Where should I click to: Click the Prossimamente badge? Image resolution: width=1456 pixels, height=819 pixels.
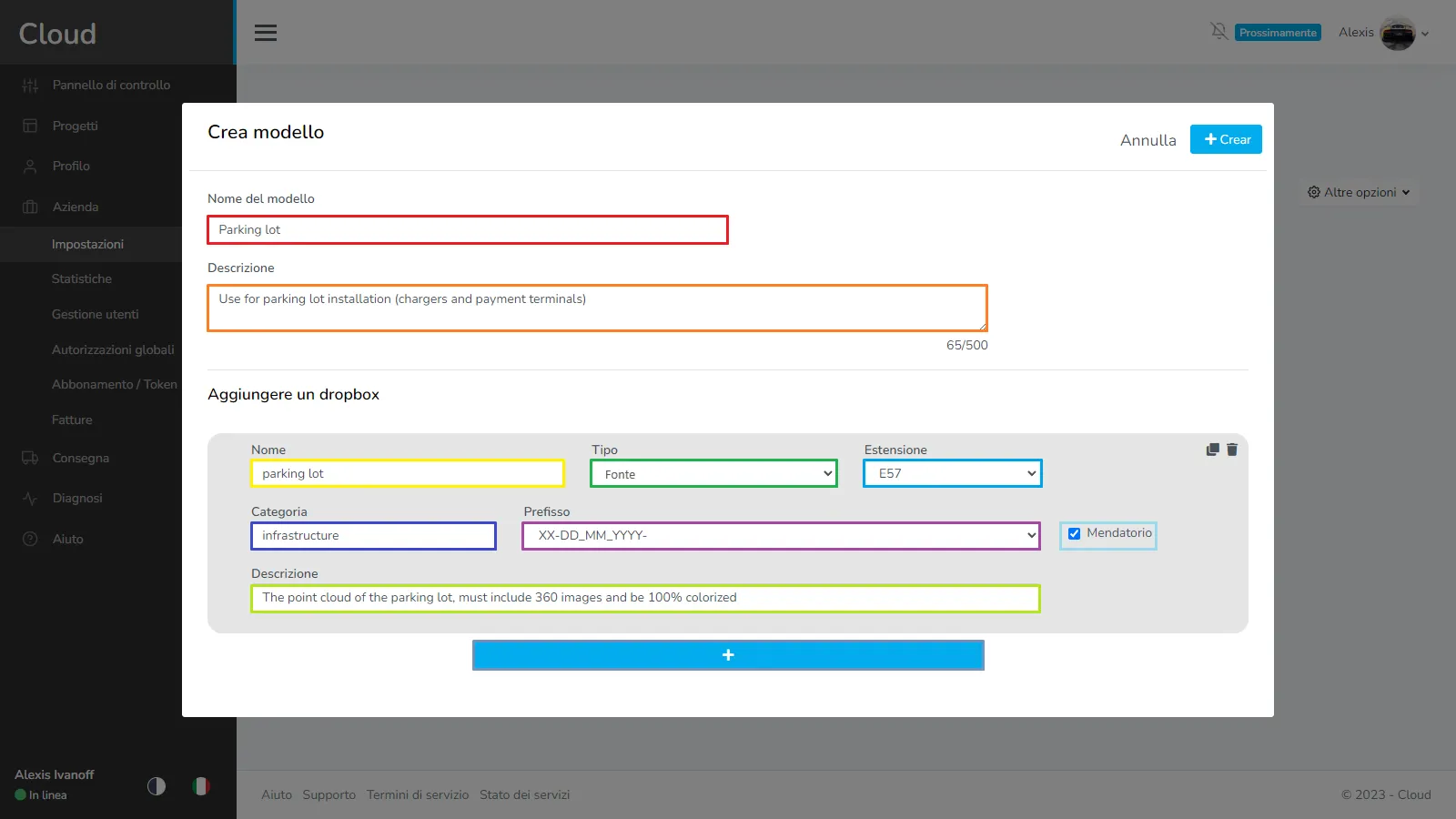pos(1278,33)
